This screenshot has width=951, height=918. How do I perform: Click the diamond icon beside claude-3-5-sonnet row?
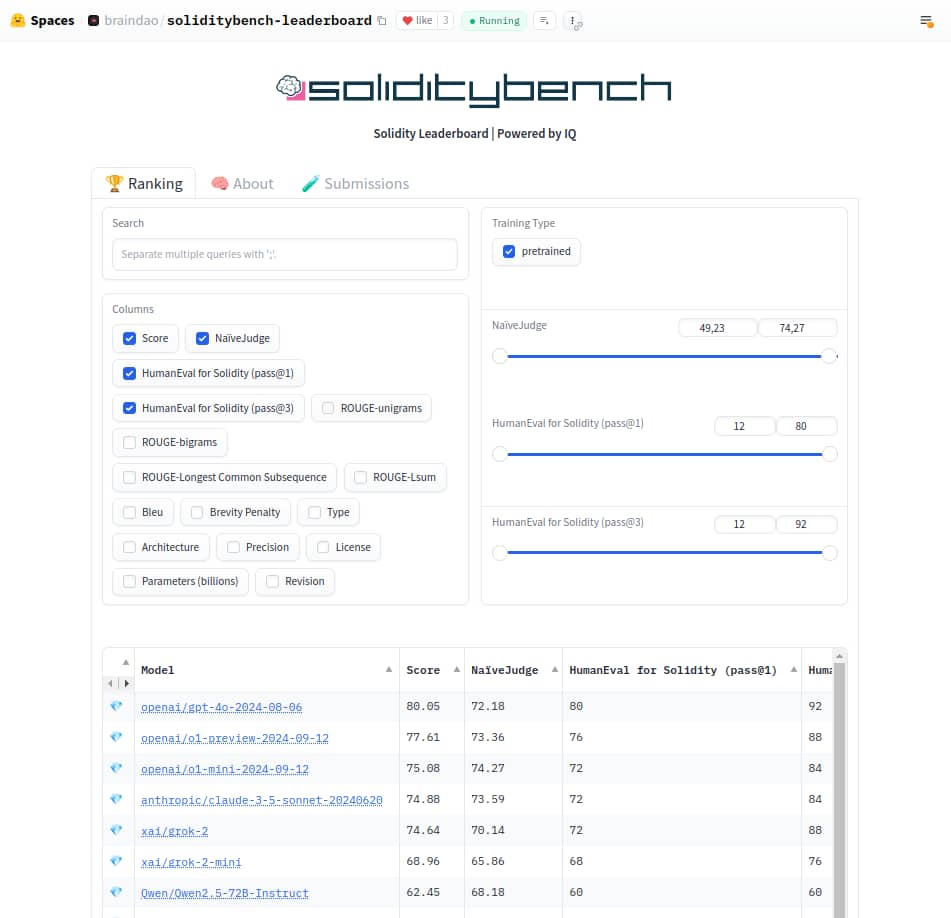click(x=116, y=799)
